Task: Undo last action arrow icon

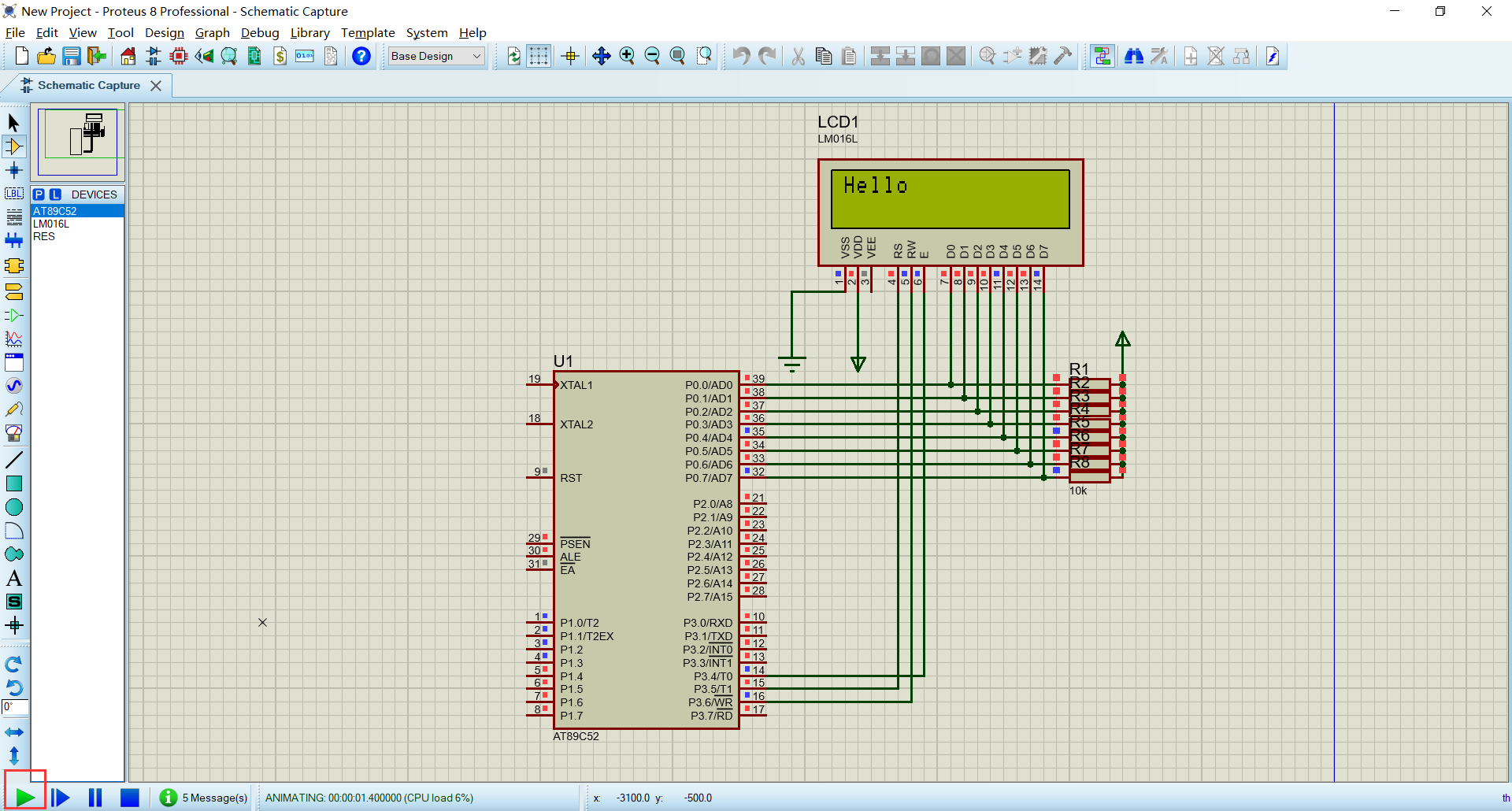Action: point(741,56)
